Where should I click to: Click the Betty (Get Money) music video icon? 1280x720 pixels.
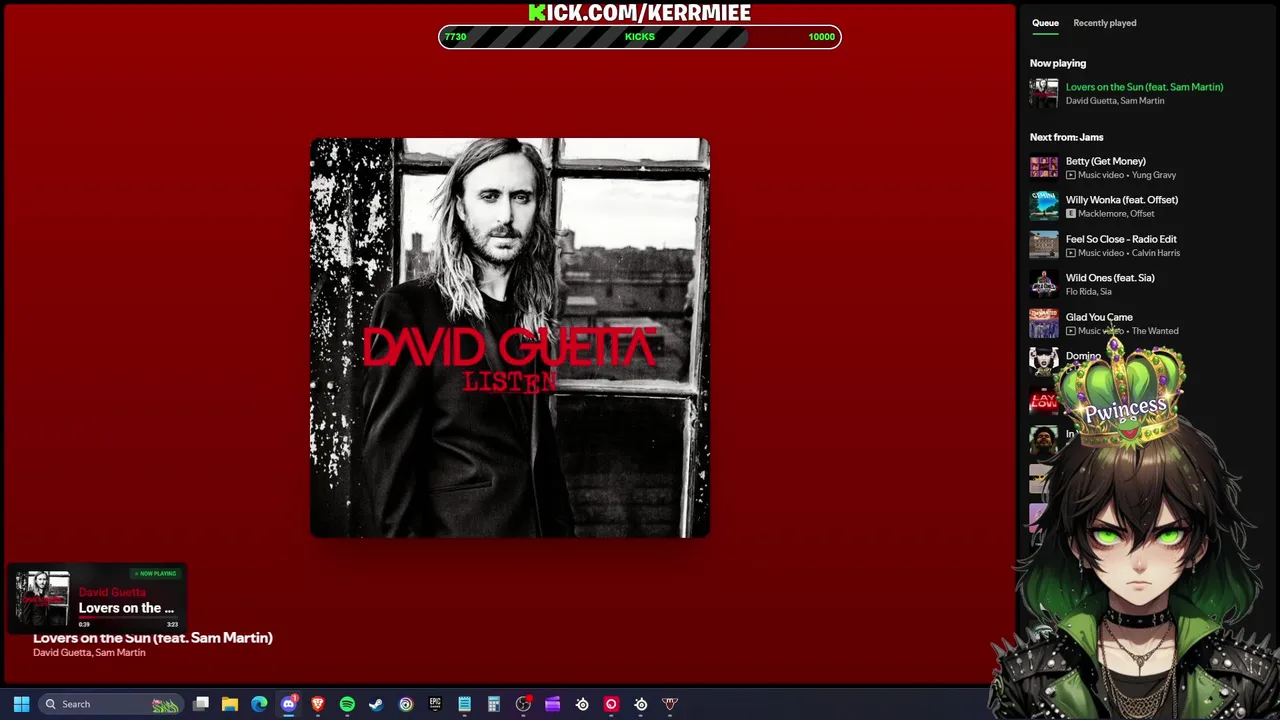tap(1071, 175)
